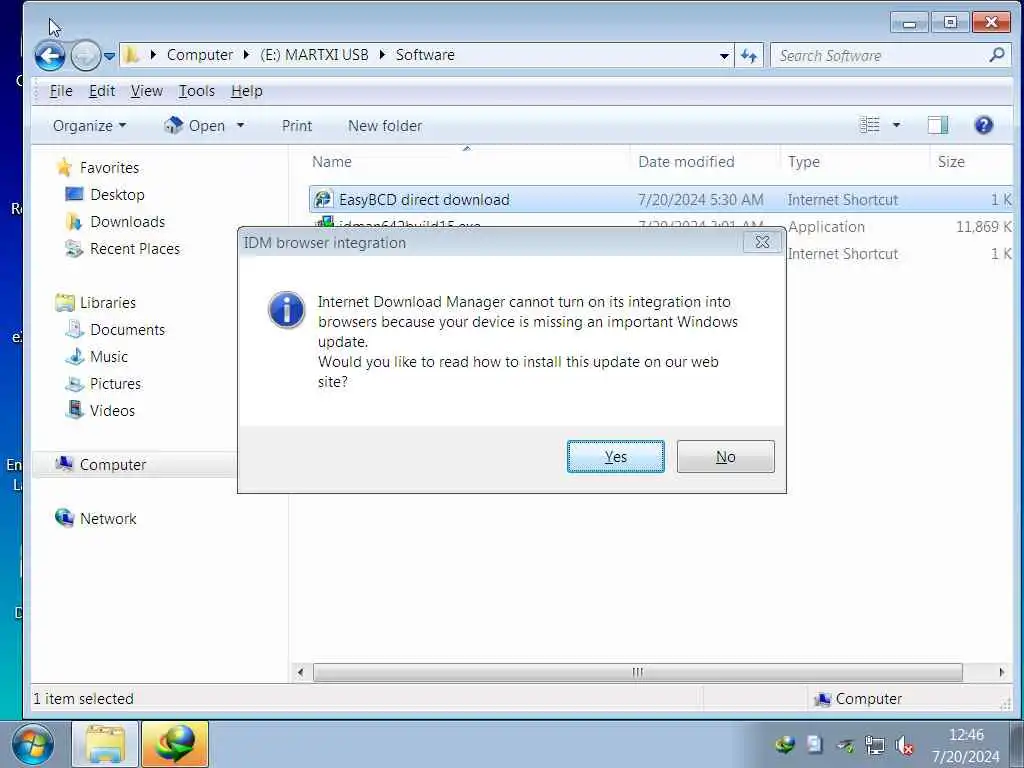Click Internet Download Manager taskbar icon
The image size is (1024, 768).
tap(174, 744)
